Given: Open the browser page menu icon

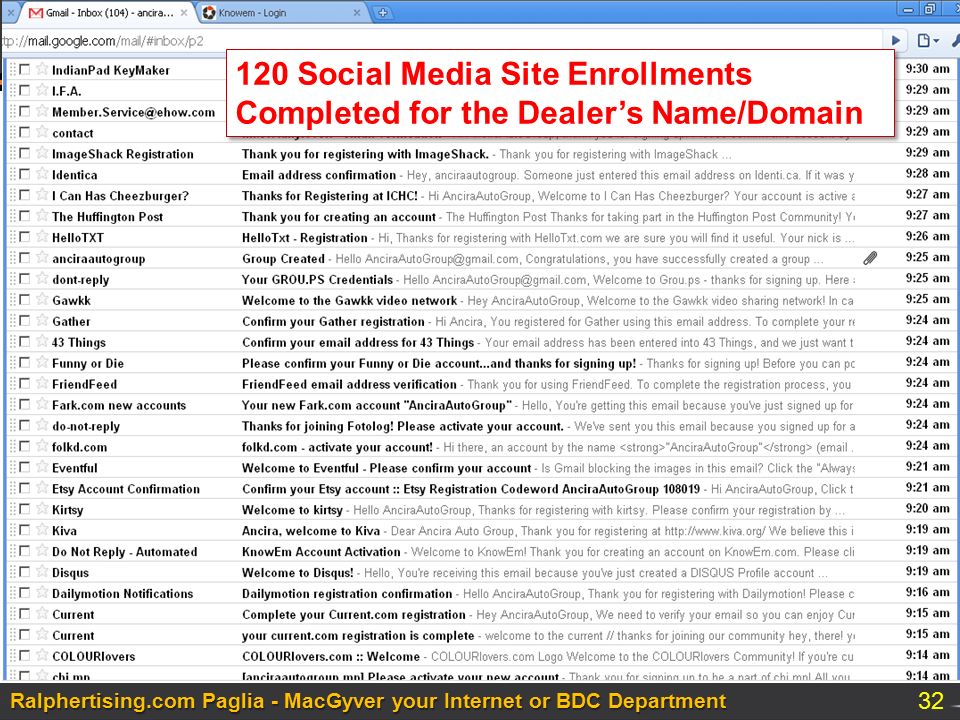Looking at the screenshot, I should [928, 40].
